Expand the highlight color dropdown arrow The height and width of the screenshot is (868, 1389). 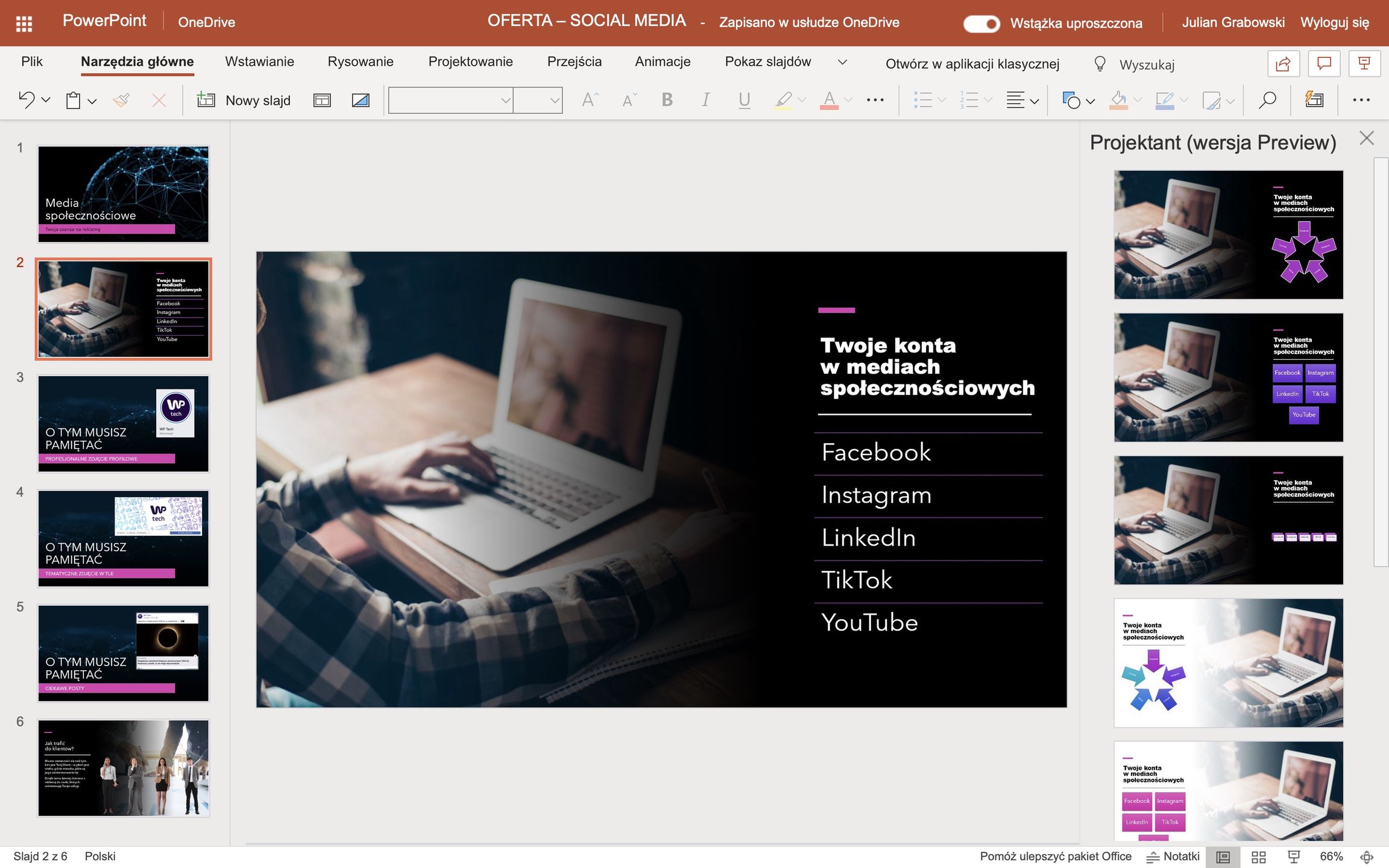(802, 100)
